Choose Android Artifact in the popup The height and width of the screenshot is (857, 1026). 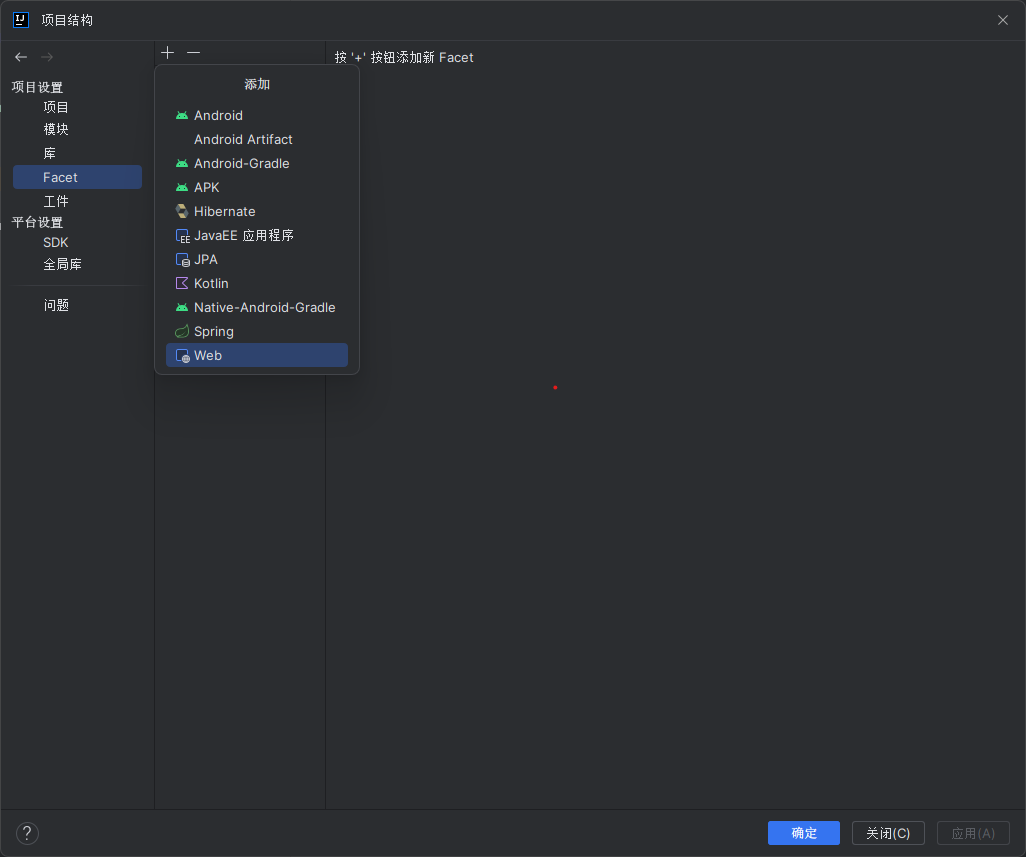(x=256, y=139)
